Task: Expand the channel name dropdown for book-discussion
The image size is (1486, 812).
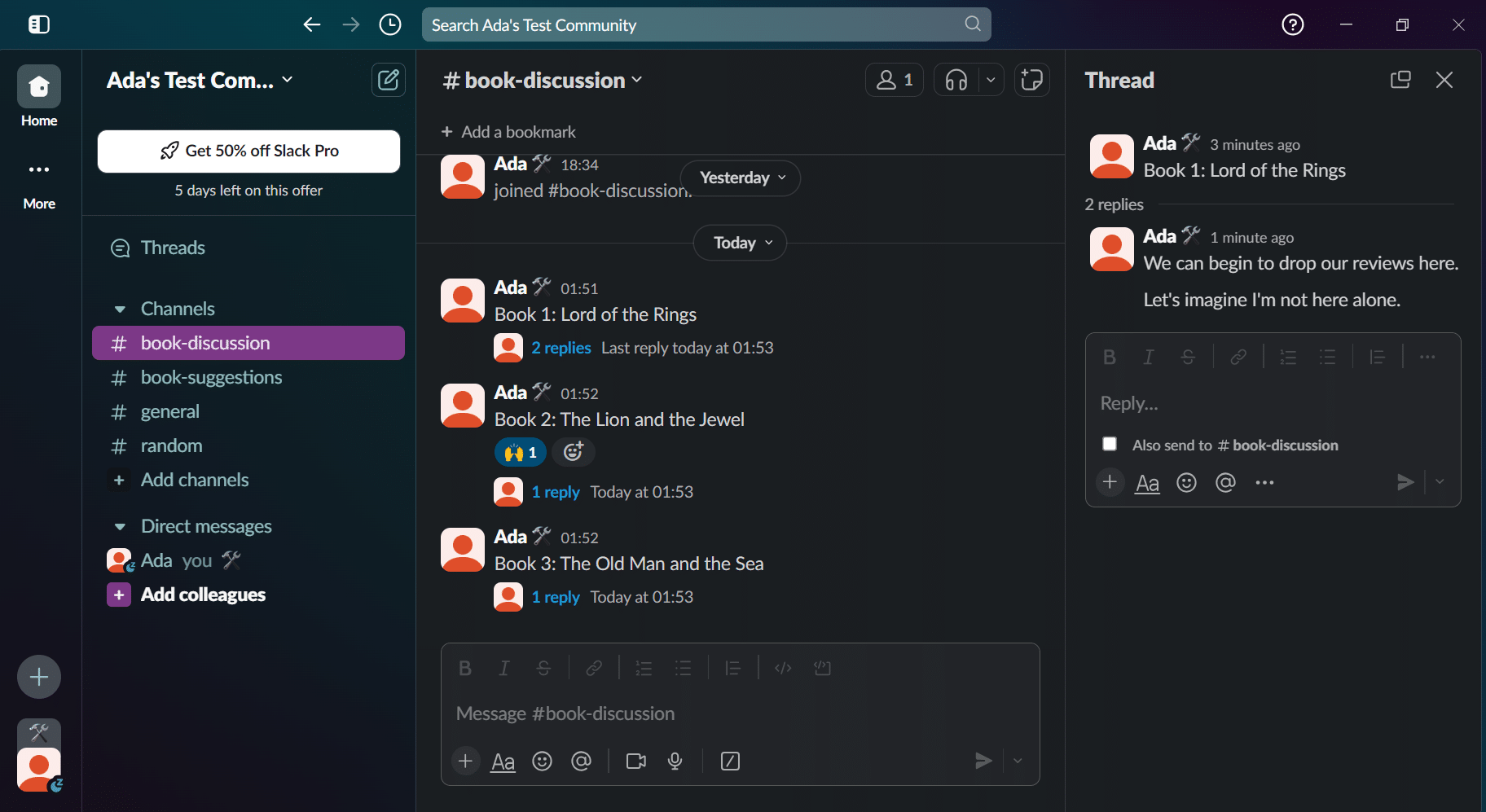Action: click(x=542, y=80)
